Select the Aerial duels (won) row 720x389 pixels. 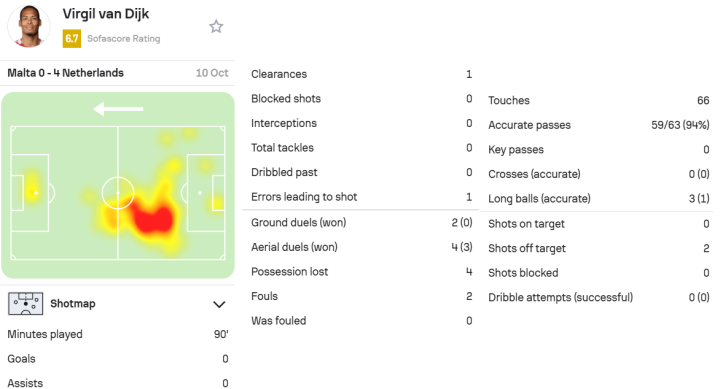tap(361, 247)
